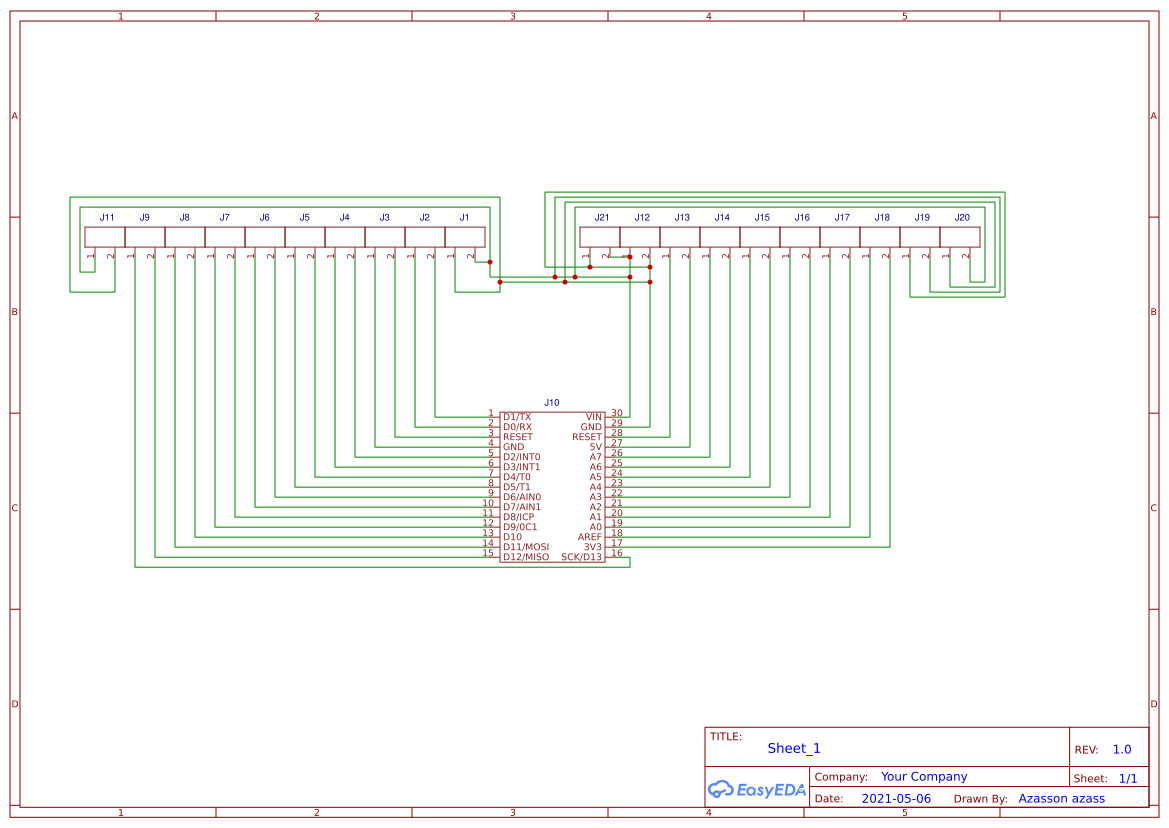Click the connector label J16

pyautogui.click(x=800, y=216)
